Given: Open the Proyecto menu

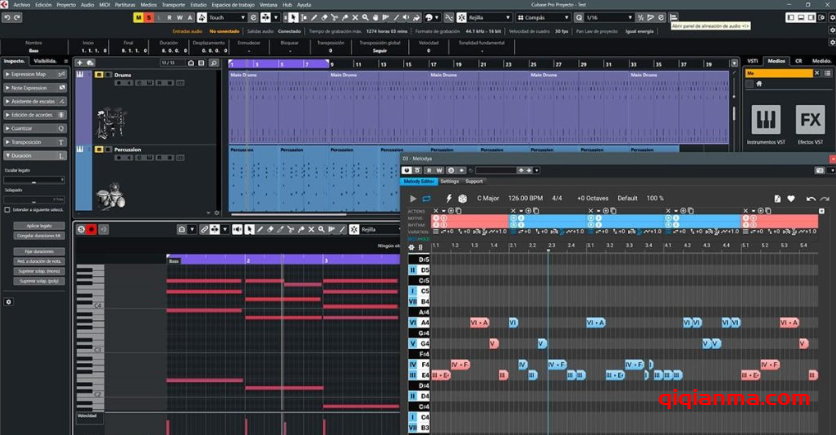Looking at the screenshot, I should click(66, 5).
